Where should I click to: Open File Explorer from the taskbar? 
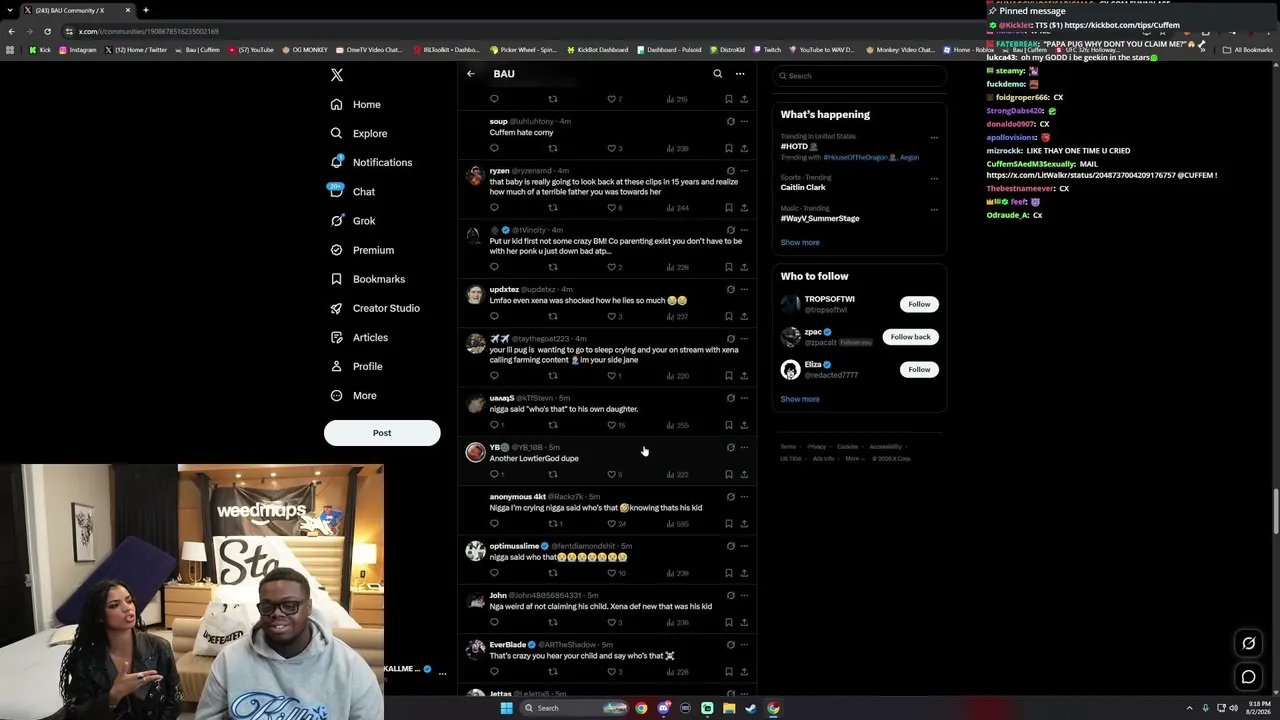[x=729, y=708]
